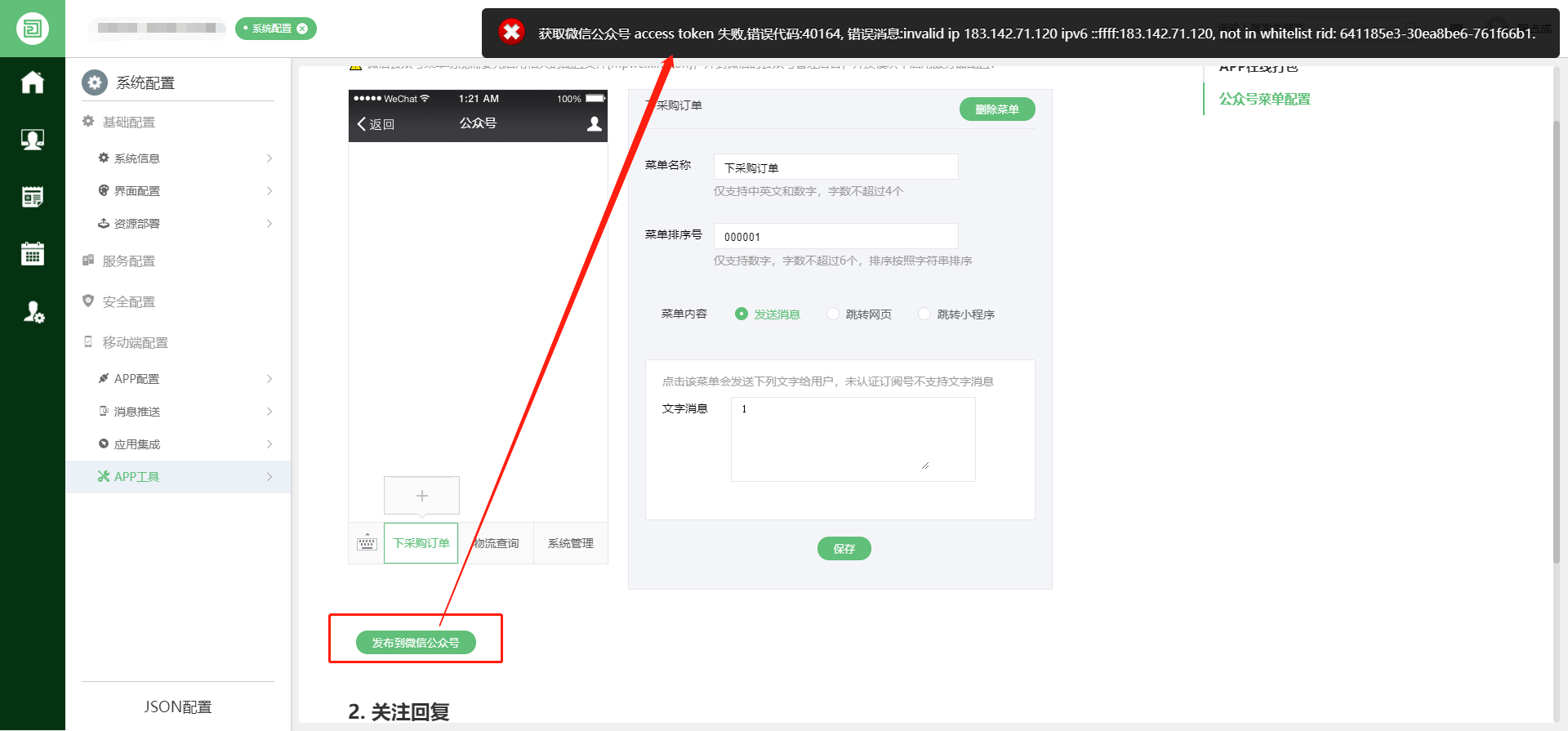This screenshot has width=1568, height=731.
Task: Click the 删除菜单 button
Action: [x=997, y=109]
